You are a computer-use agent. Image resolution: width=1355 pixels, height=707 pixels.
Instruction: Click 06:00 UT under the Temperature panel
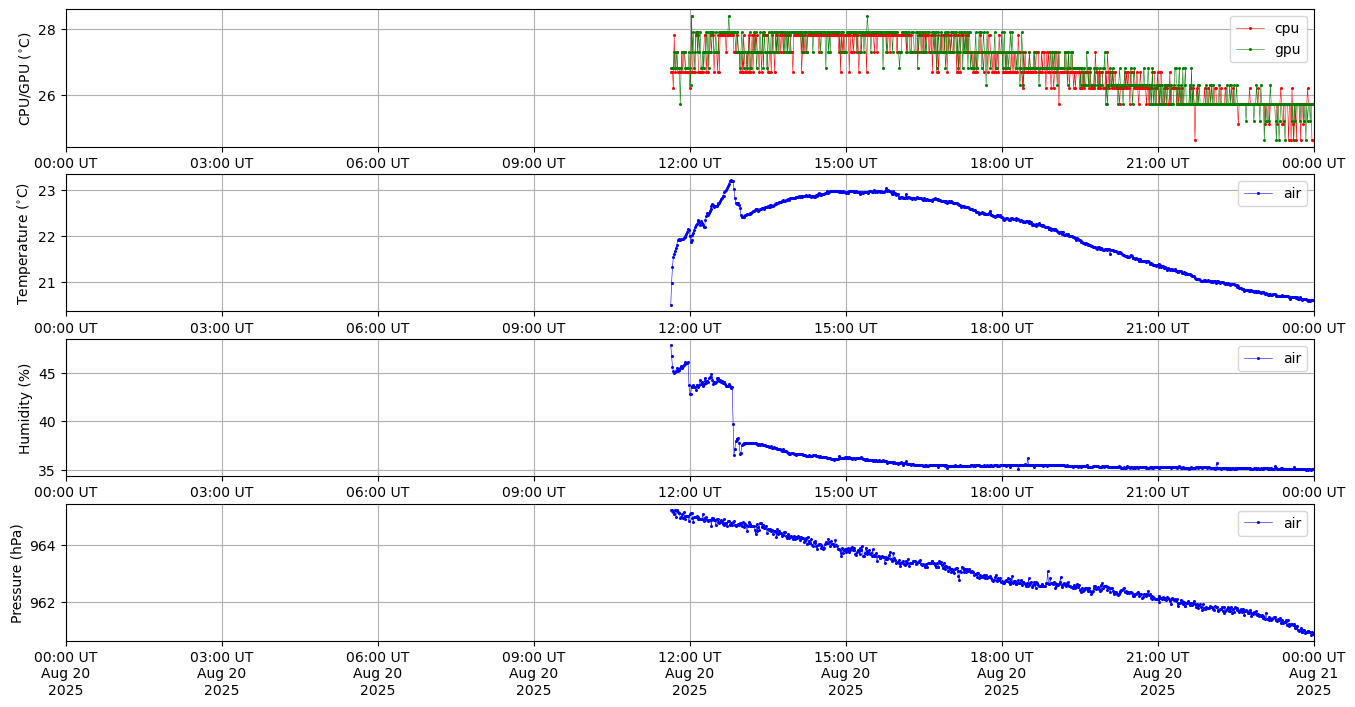tap(378, 328)
